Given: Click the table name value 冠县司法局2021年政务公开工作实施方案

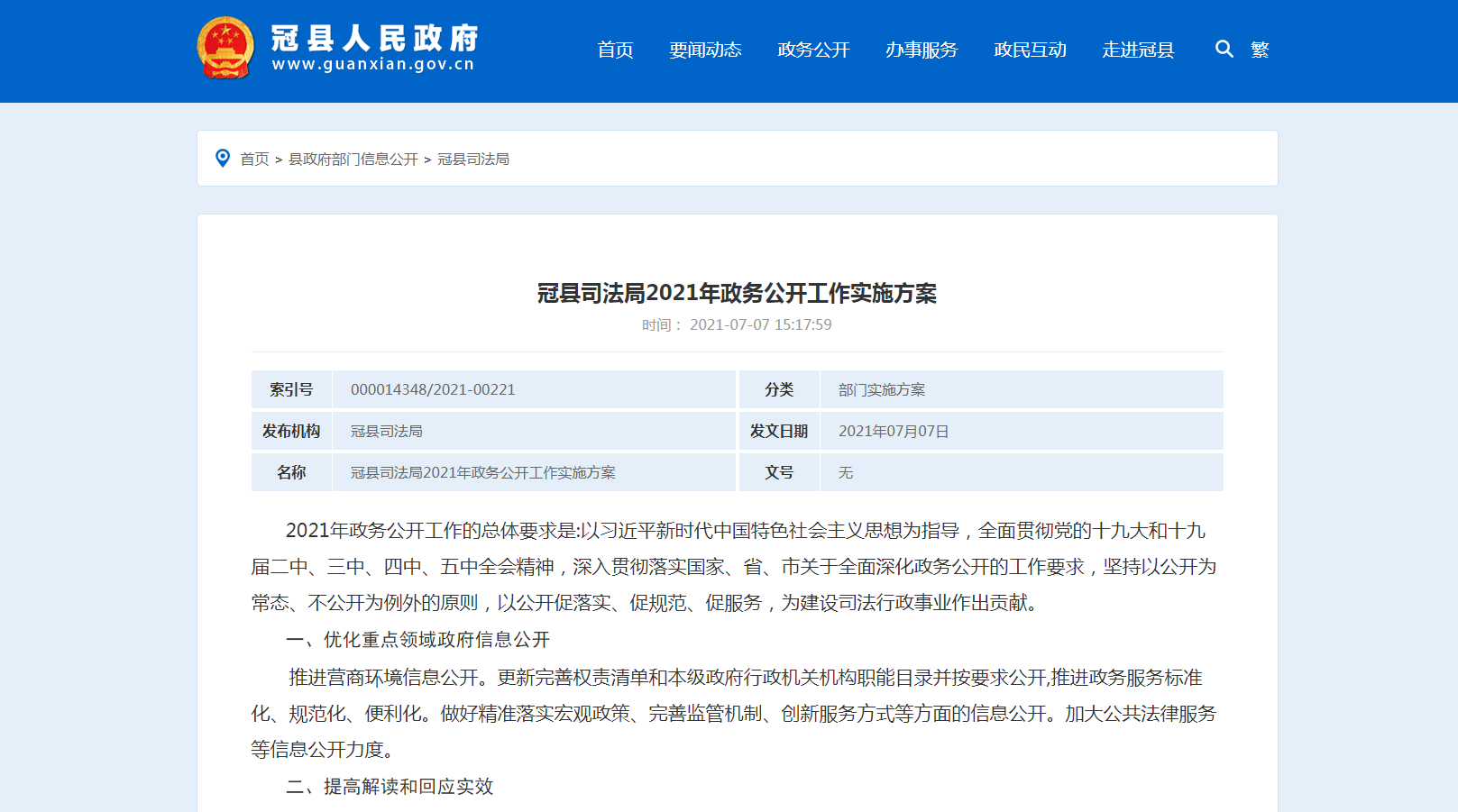Looking at the screenshot, I should point(483,472).
